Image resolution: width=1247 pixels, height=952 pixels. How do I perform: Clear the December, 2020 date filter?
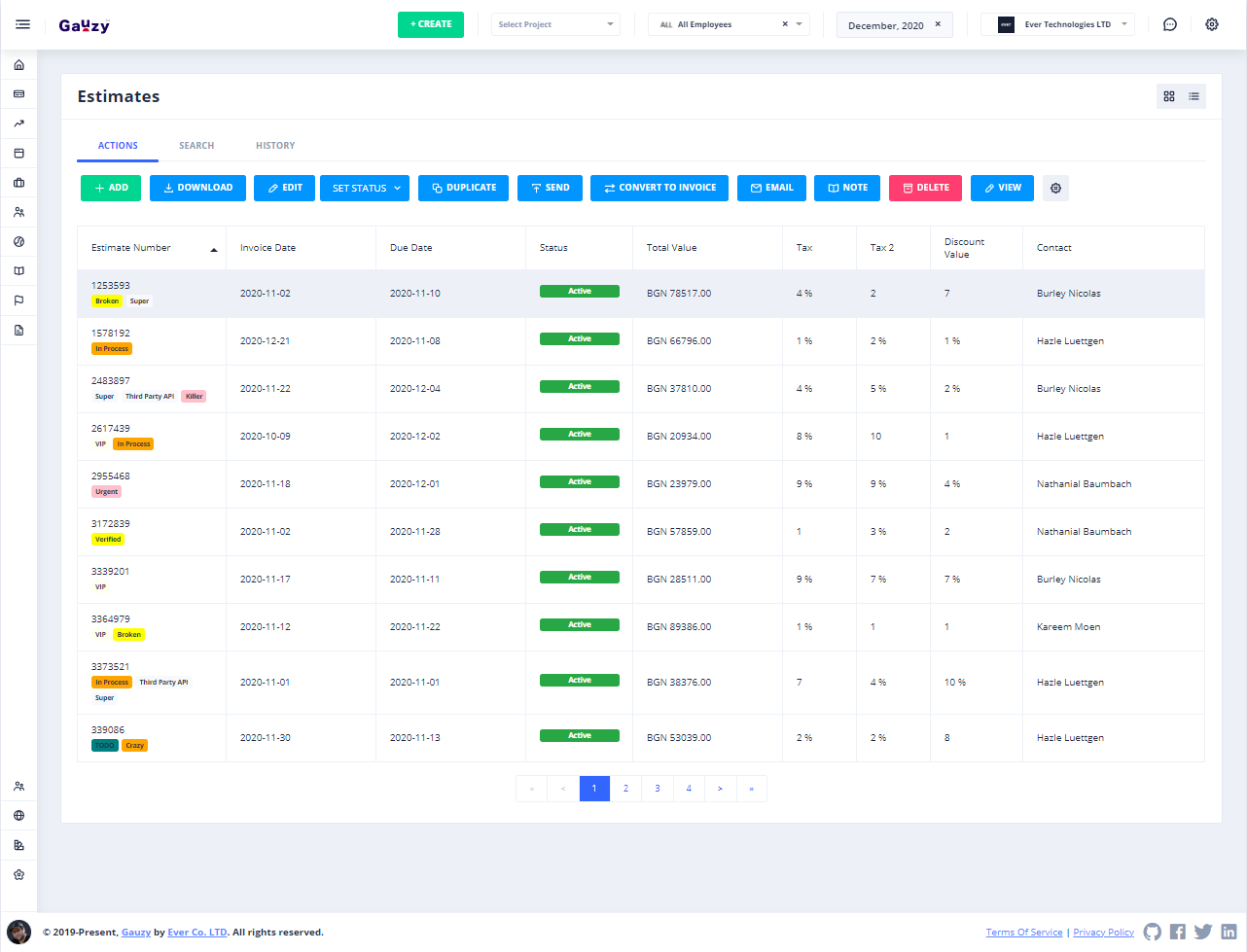click(938, 24)
